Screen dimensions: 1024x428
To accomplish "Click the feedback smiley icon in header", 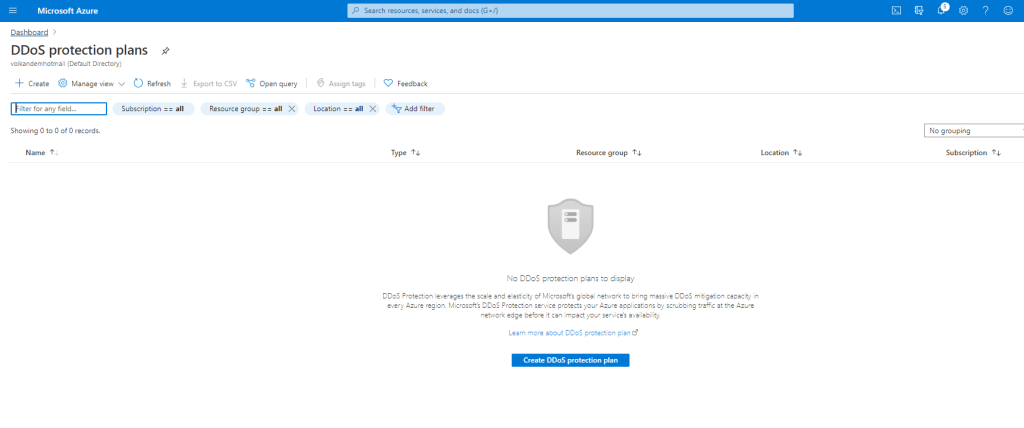I will tap(1008, 10).
